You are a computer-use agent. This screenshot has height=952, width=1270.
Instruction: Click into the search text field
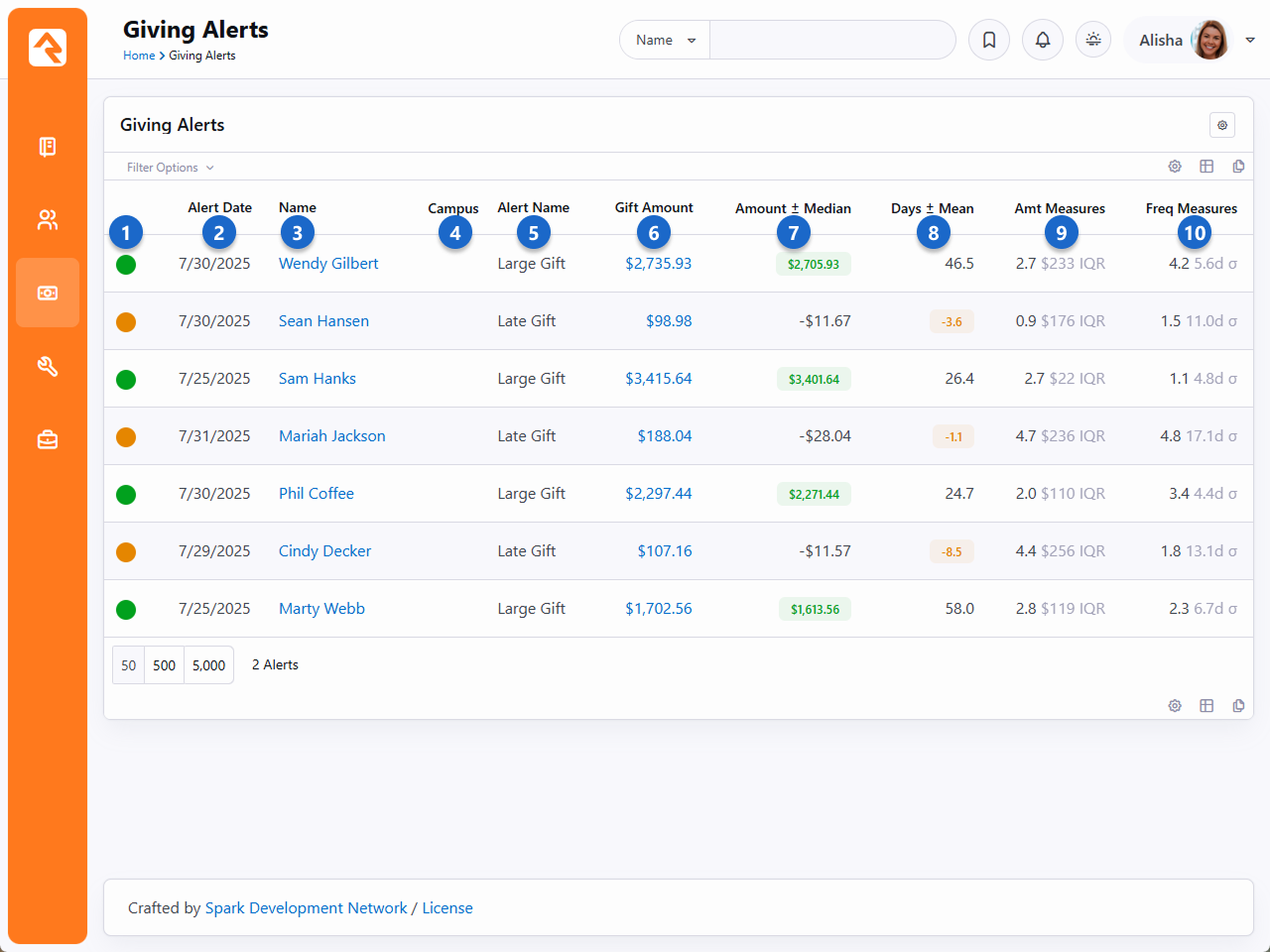[x=831, y=41]
